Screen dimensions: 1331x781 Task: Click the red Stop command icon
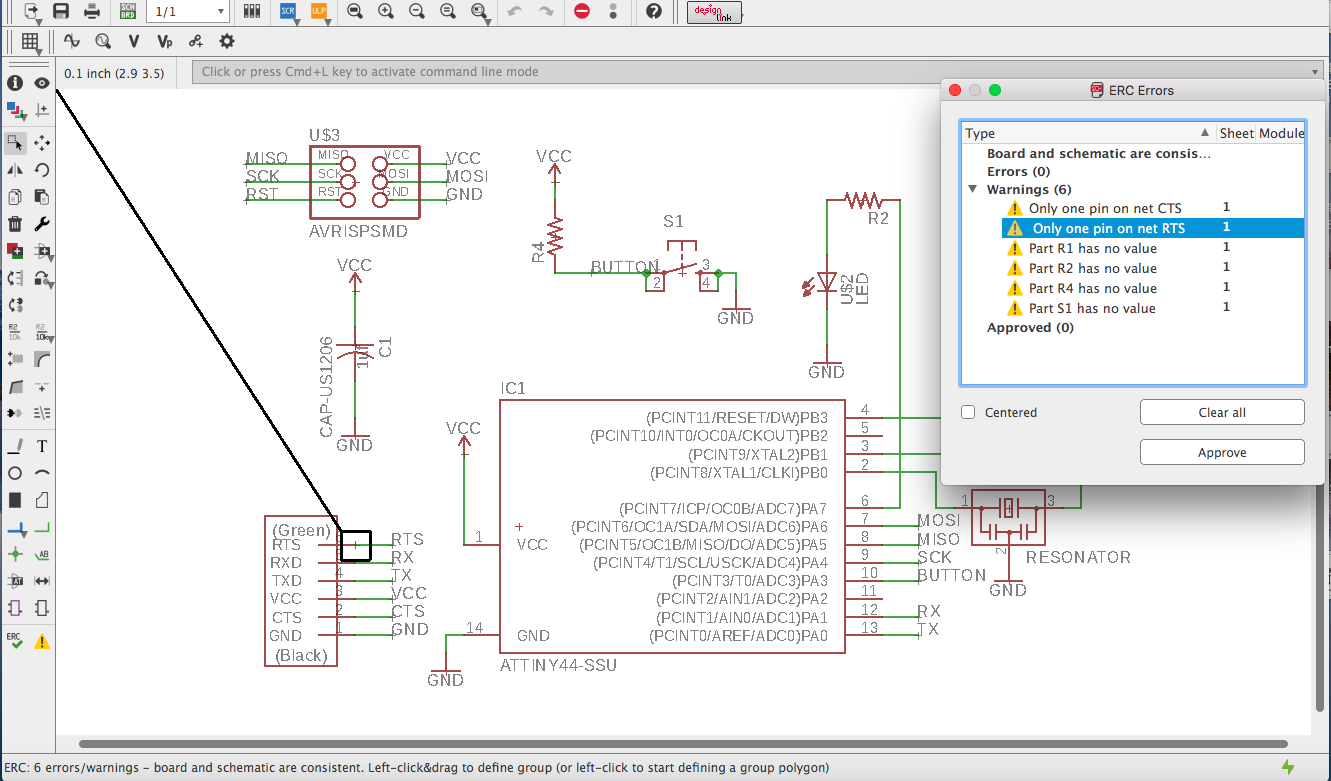pos(582,11)
